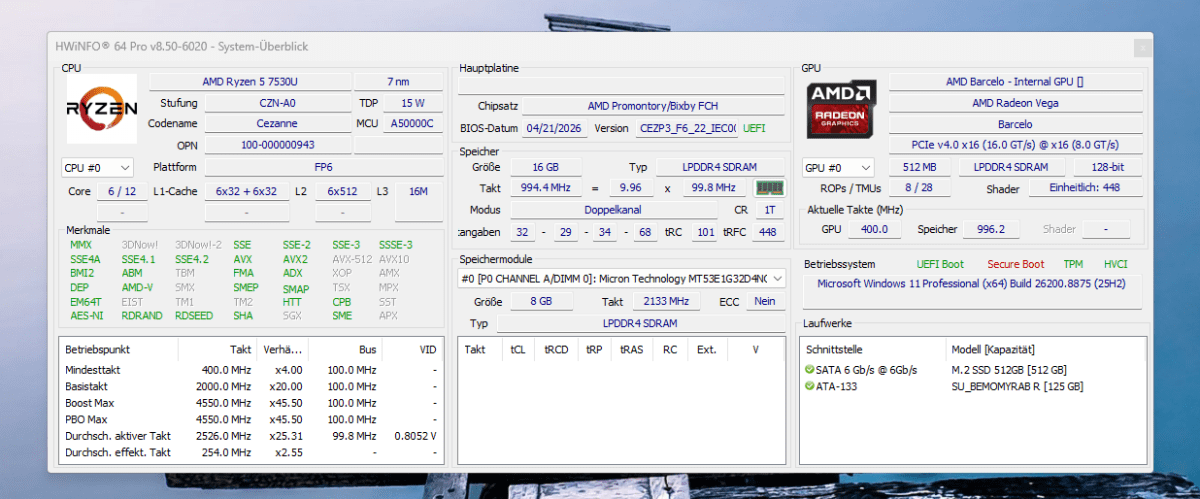Click the AVX2 feature label
Screen dimensions: 1200x499
(x=295, y=259)
